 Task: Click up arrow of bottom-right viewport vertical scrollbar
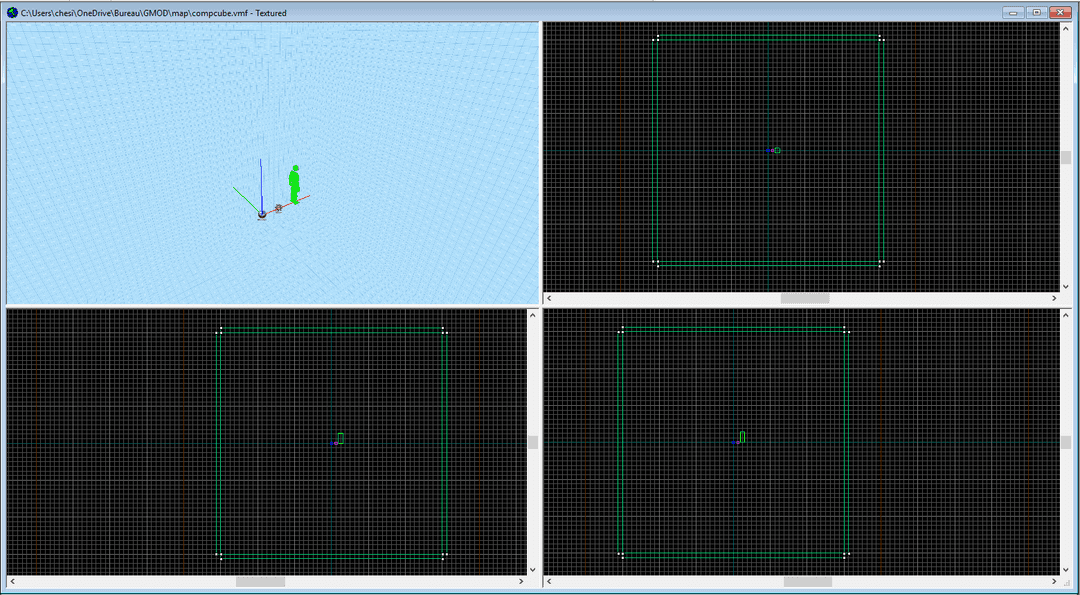[x=1066, y=315]
